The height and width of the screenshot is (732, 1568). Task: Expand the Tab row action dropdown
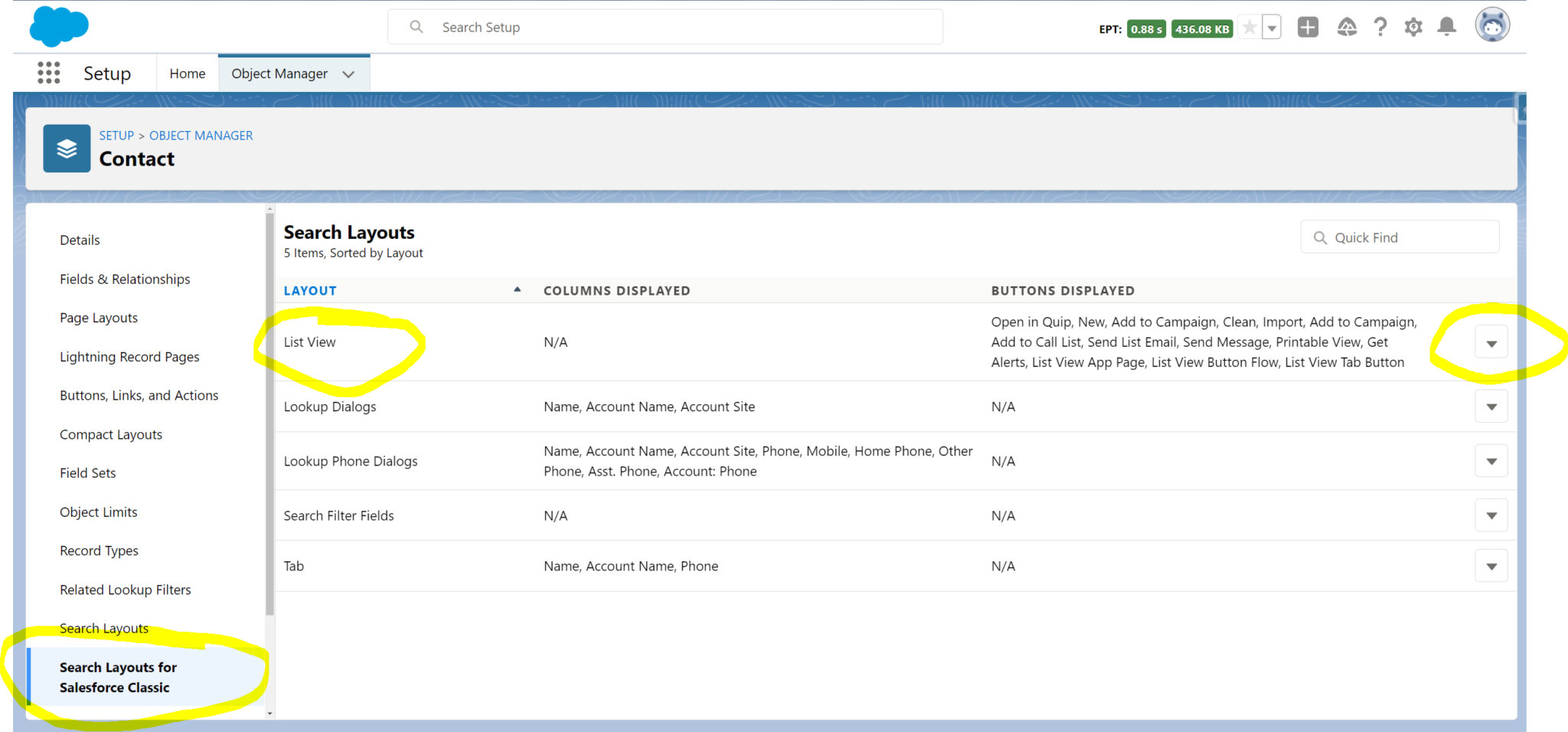click(1491, 566)
